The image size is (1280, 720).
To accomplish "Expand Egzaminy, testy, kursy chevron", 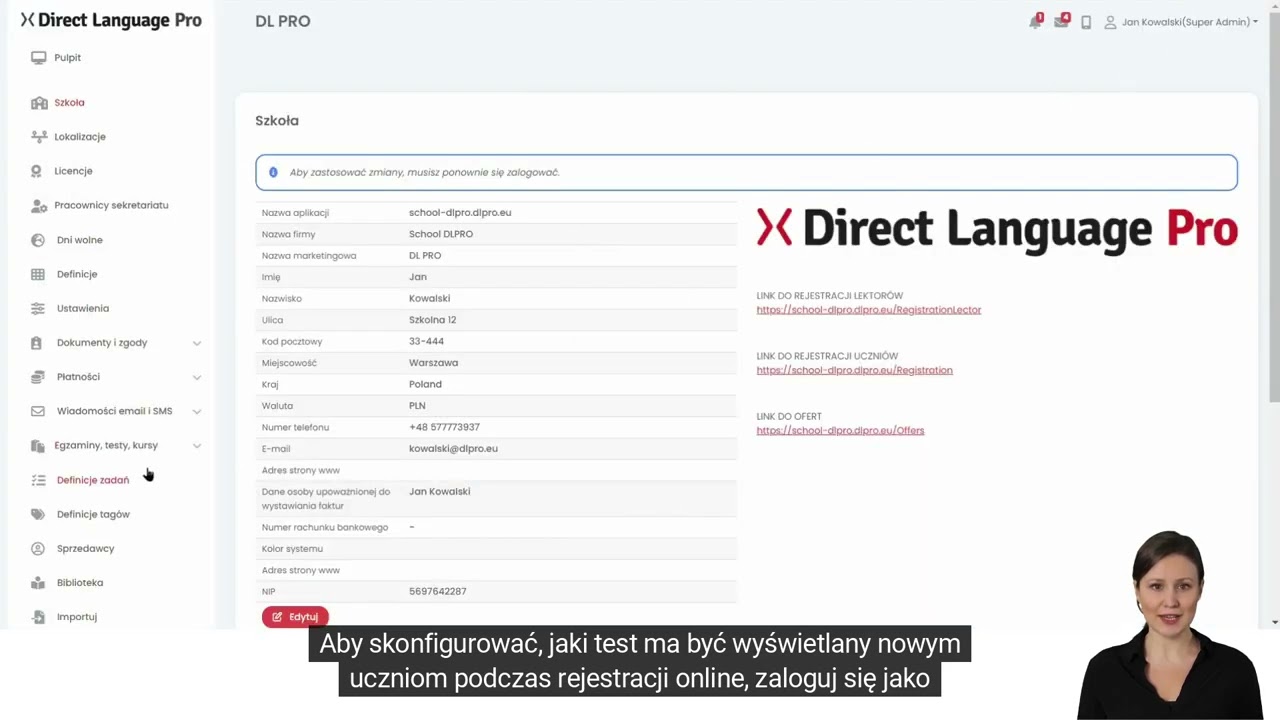I will [x=197, y=446].
